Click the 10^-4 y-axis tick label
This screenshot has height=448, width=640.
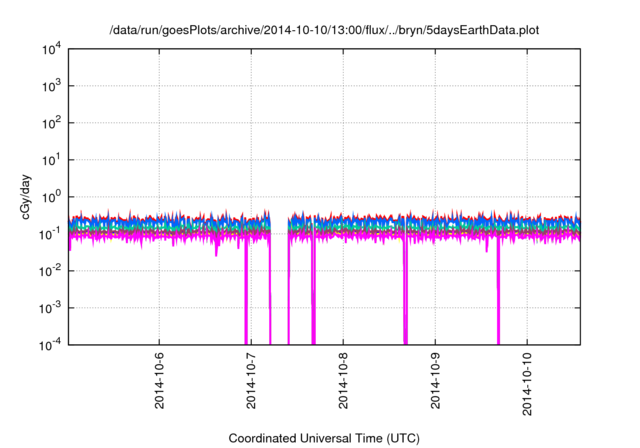[x=50, y=345]
